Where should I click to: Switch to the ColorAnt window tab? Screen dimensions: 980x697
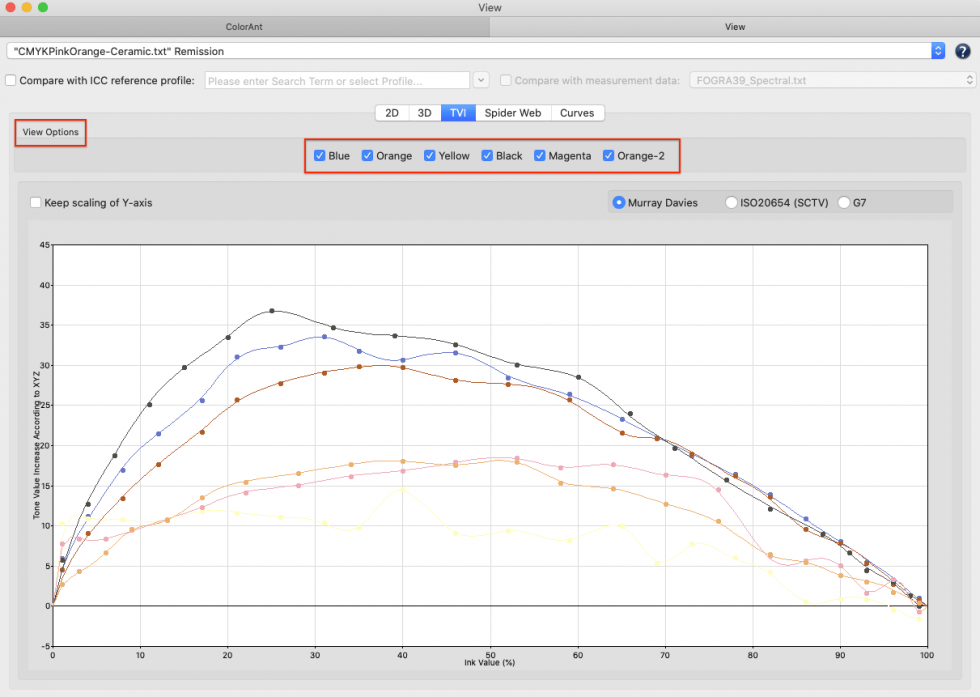click(x=244, y=26)
